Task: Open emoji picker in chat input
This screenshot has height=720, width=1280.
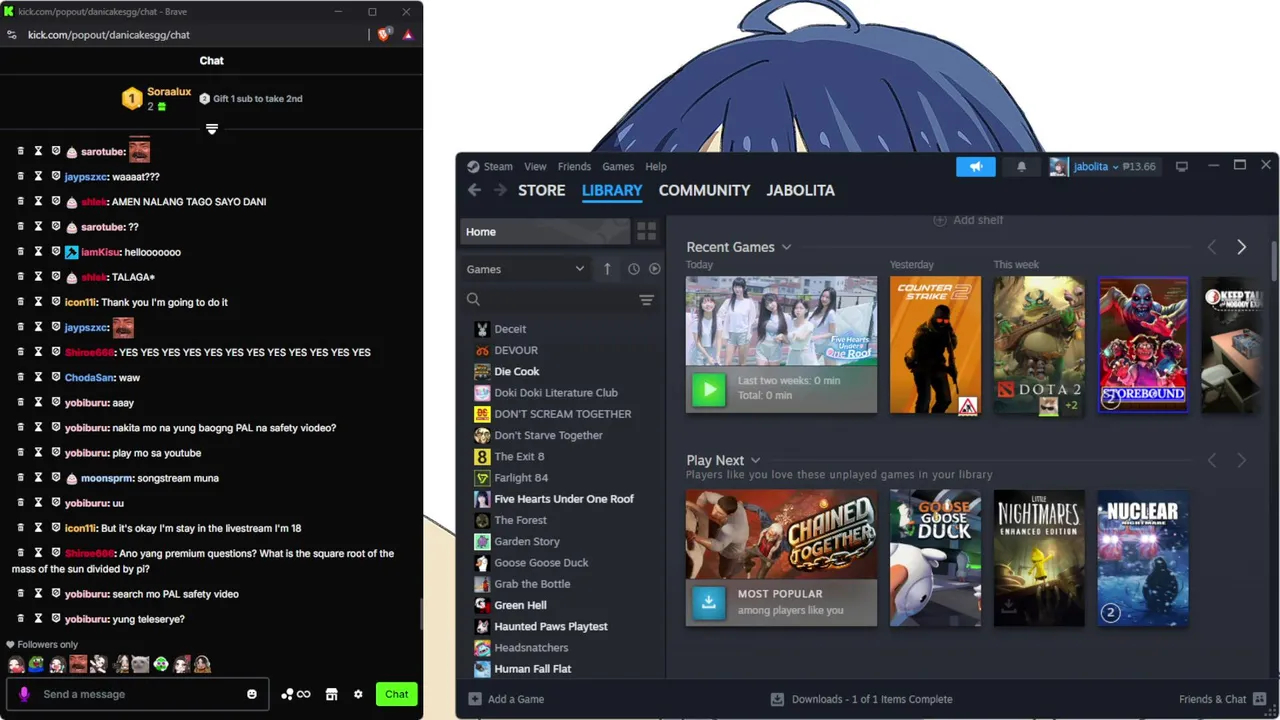Action: point(252,694)
